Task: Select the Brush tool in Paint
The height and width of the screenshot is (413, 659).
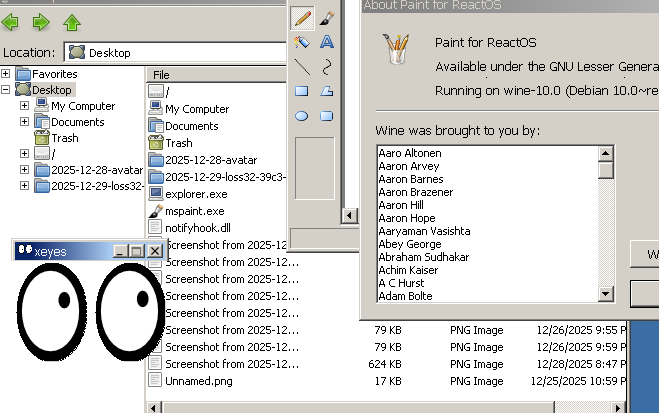Action: [x=327, y=18]
